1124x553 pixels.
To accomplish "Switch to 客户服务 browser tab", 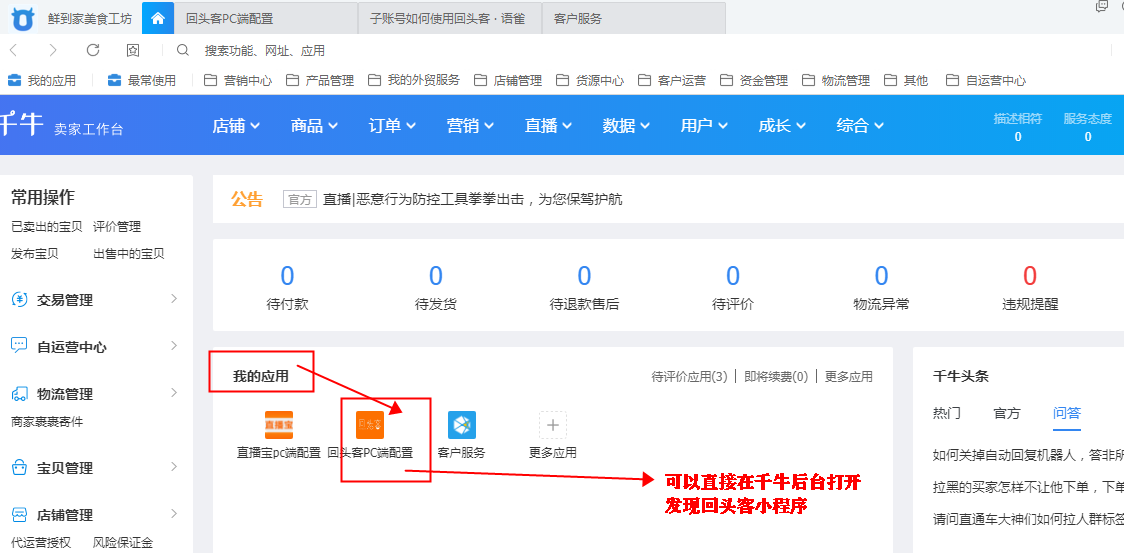I will tap(634, 19).
